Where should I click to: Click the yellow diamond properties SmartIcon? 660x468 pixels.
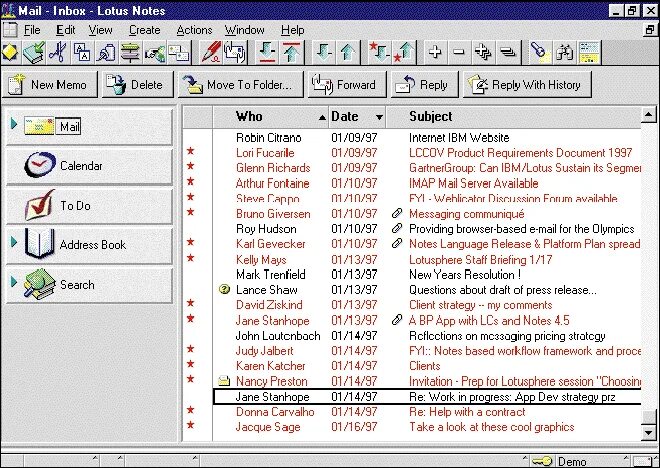(x=10, y=53)
